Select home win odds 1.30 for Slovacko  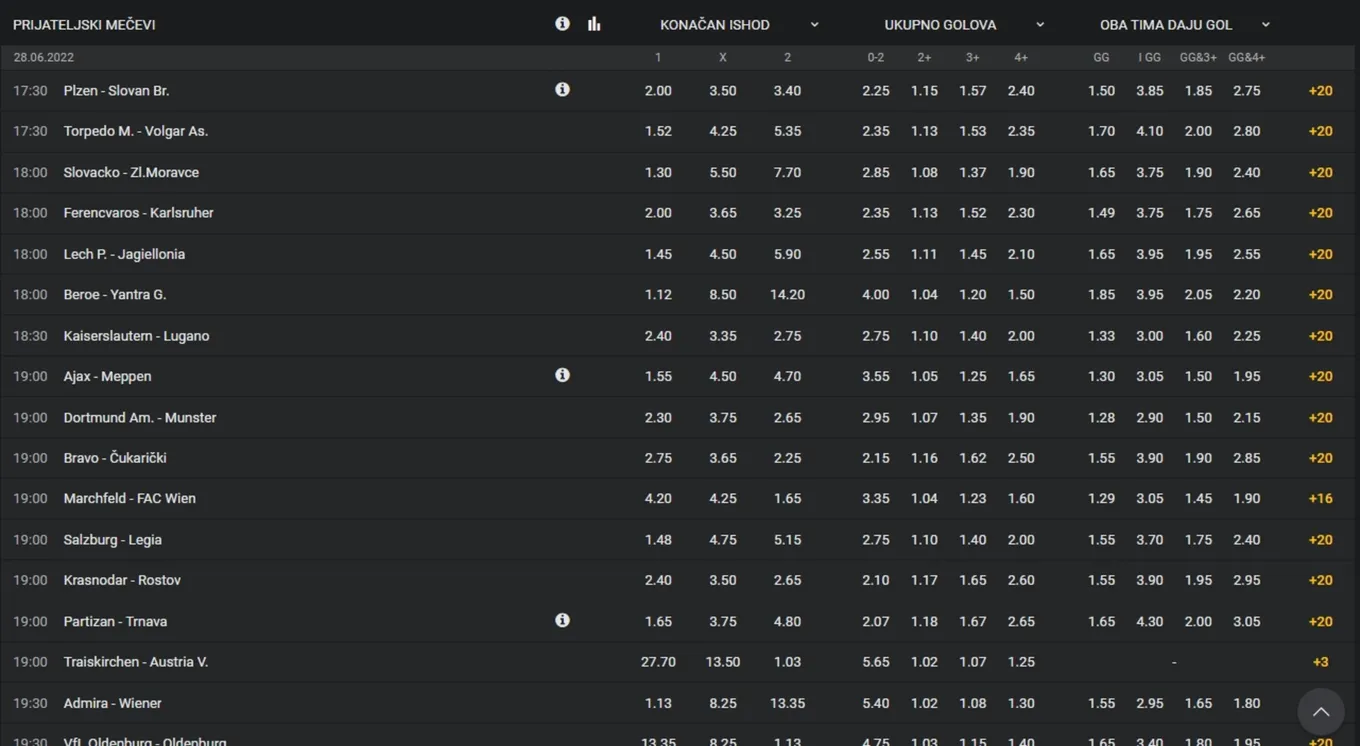pyautogui.click(x=658, y=172)
